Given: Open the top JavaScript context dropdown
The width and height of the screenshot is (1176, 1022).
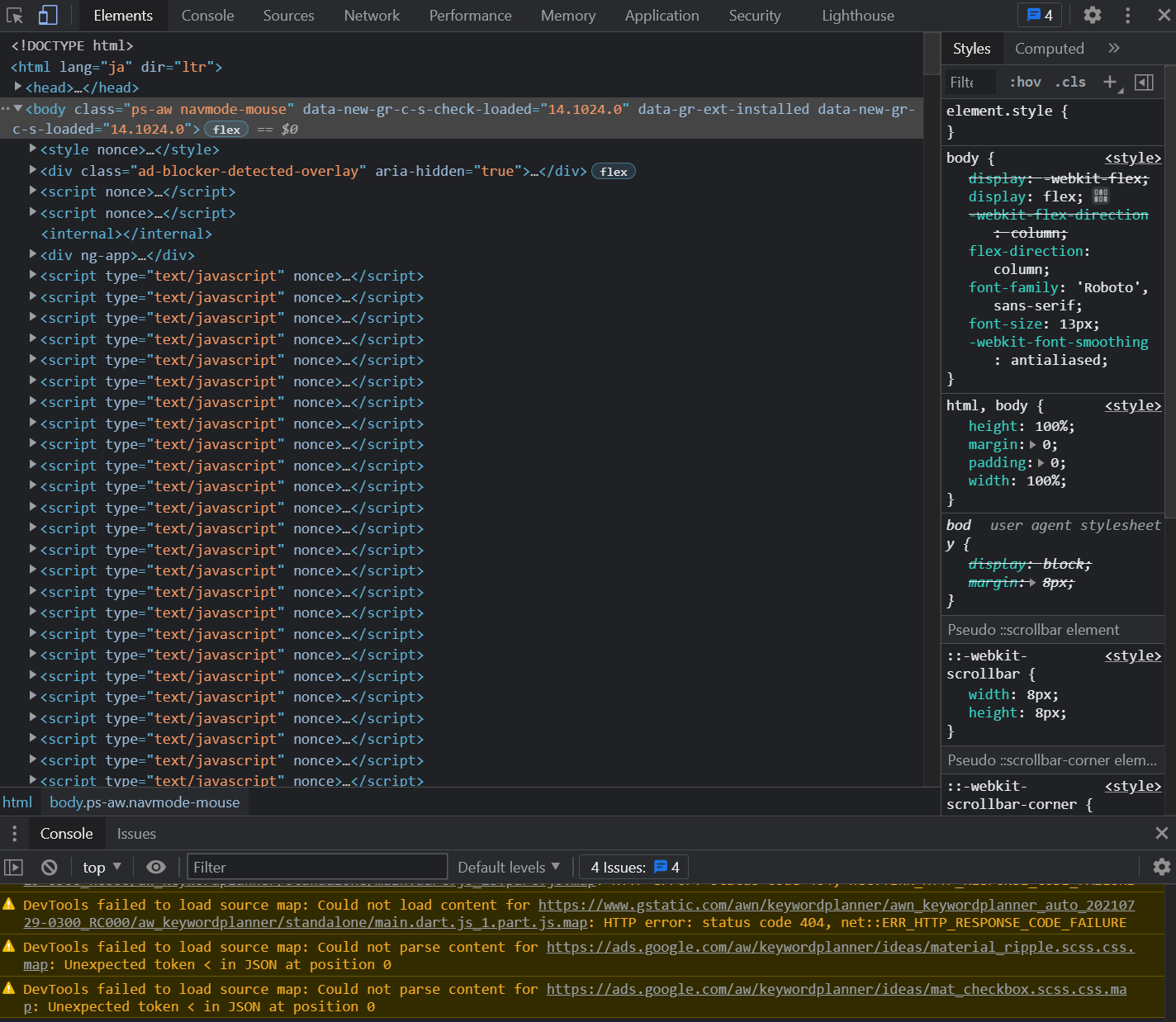Looking at the screenshot, I should click(102, 867).
